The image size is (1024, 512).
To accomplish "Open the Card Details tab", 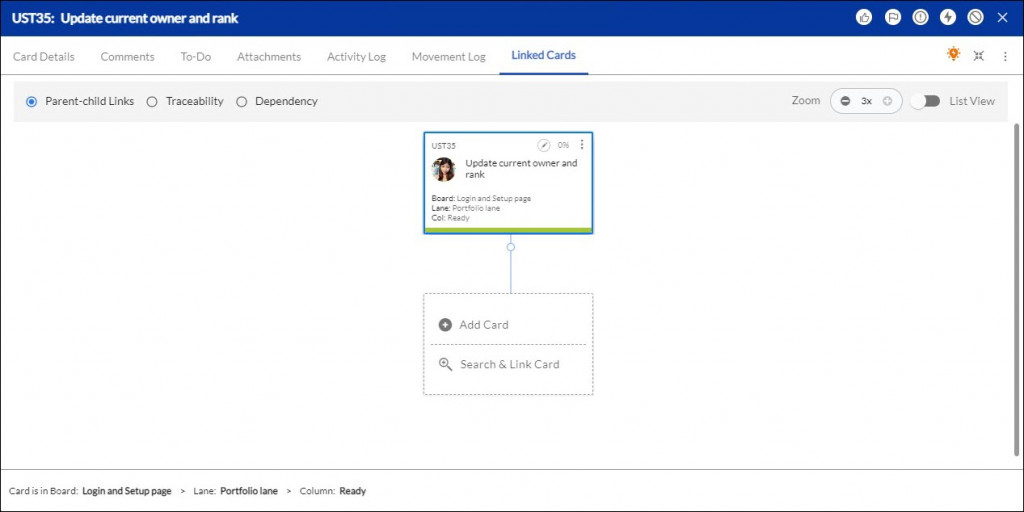I will pyautogui.click(x=44, y=57).
